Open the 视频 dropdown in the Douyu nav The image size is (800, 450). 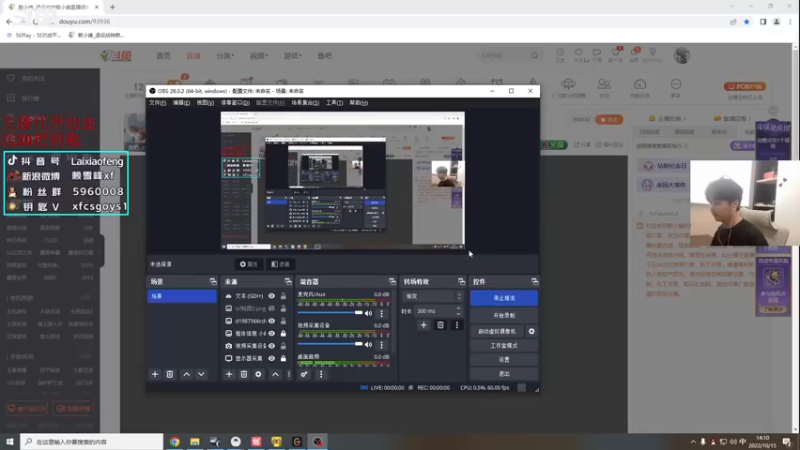[x=259, y=56]
